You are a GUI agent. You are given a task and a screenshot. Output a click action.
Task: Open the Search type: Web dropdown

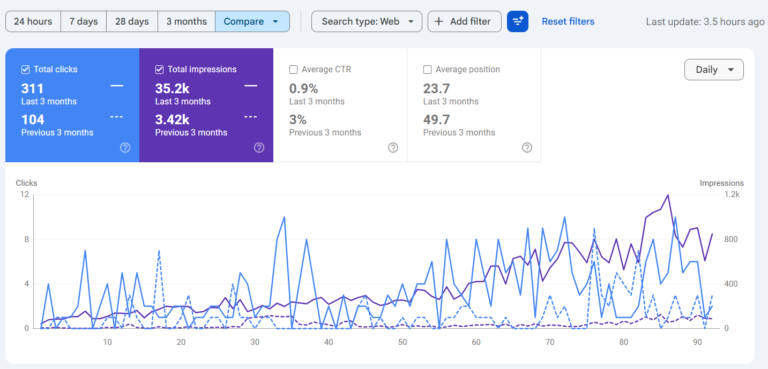(366, 22)
